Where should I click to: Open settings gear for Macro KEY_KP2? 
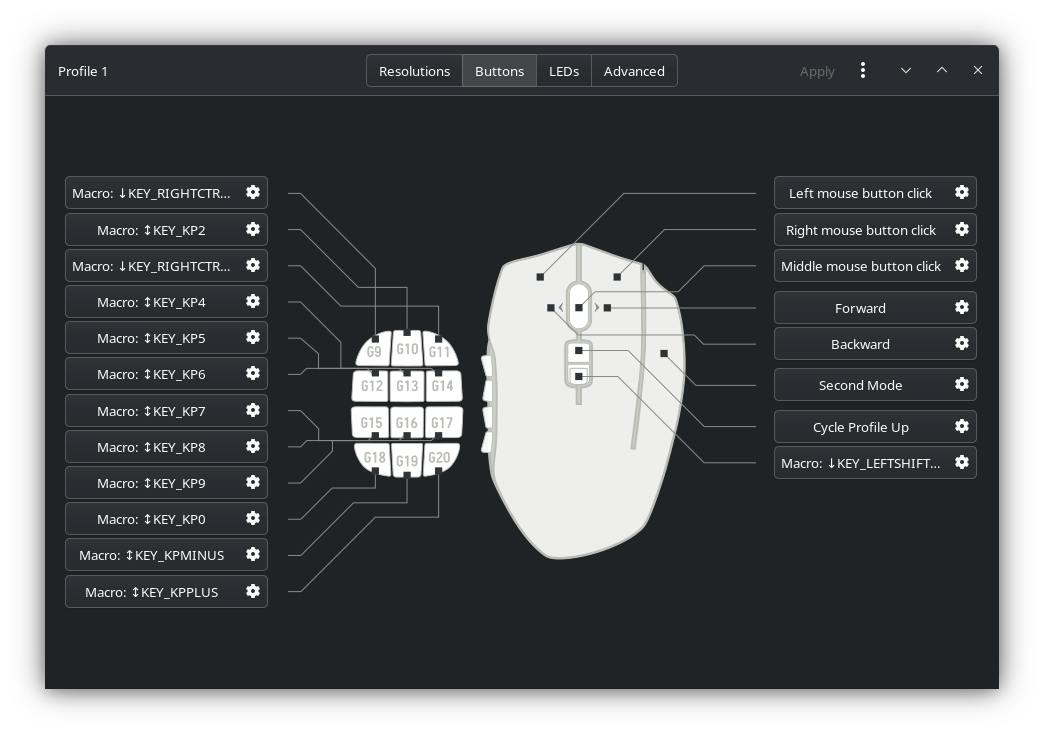(x=253, y=230)
